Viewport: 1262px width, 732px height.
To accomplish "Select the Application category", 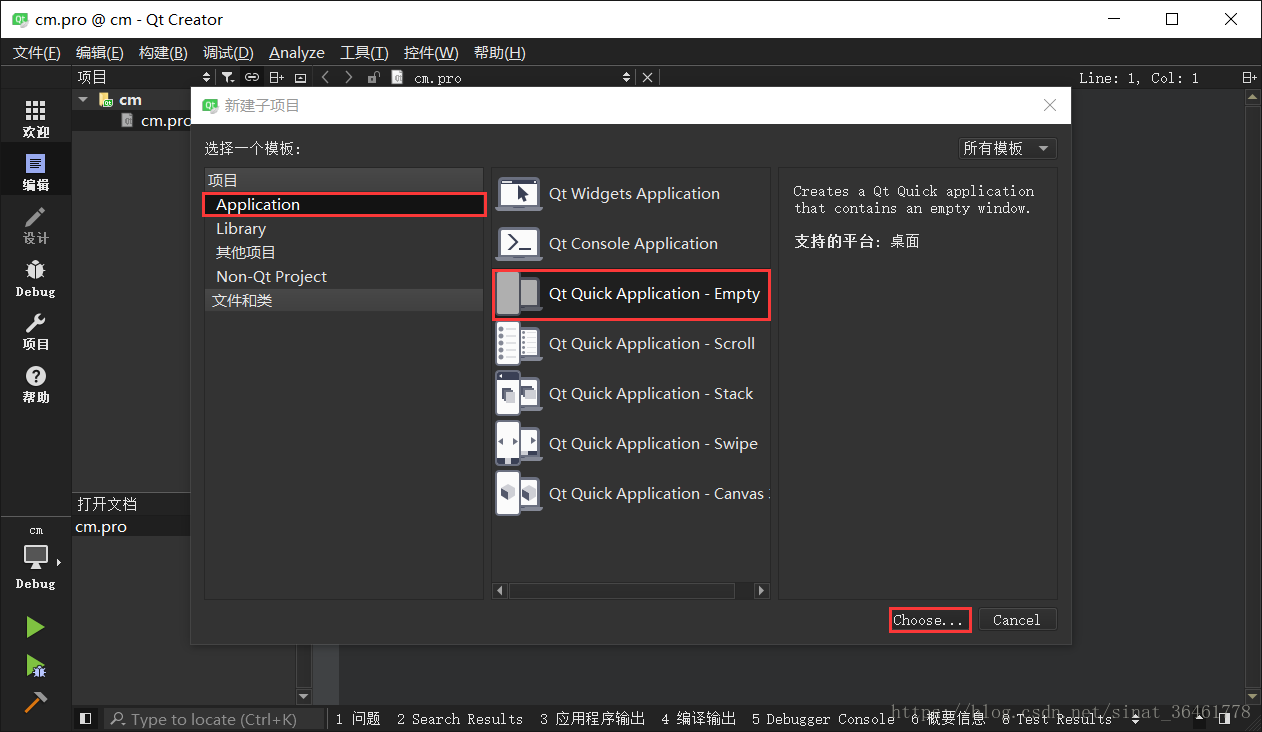I will (344, 204).
